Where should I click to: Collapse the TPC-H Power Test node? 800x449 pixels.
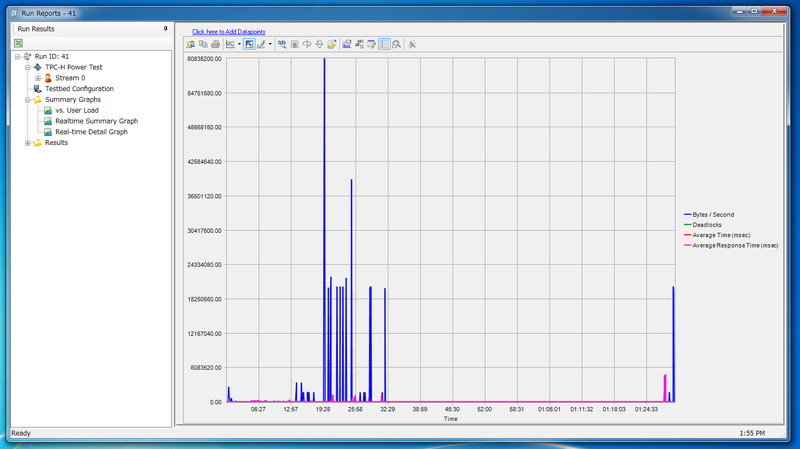[28, 67]
